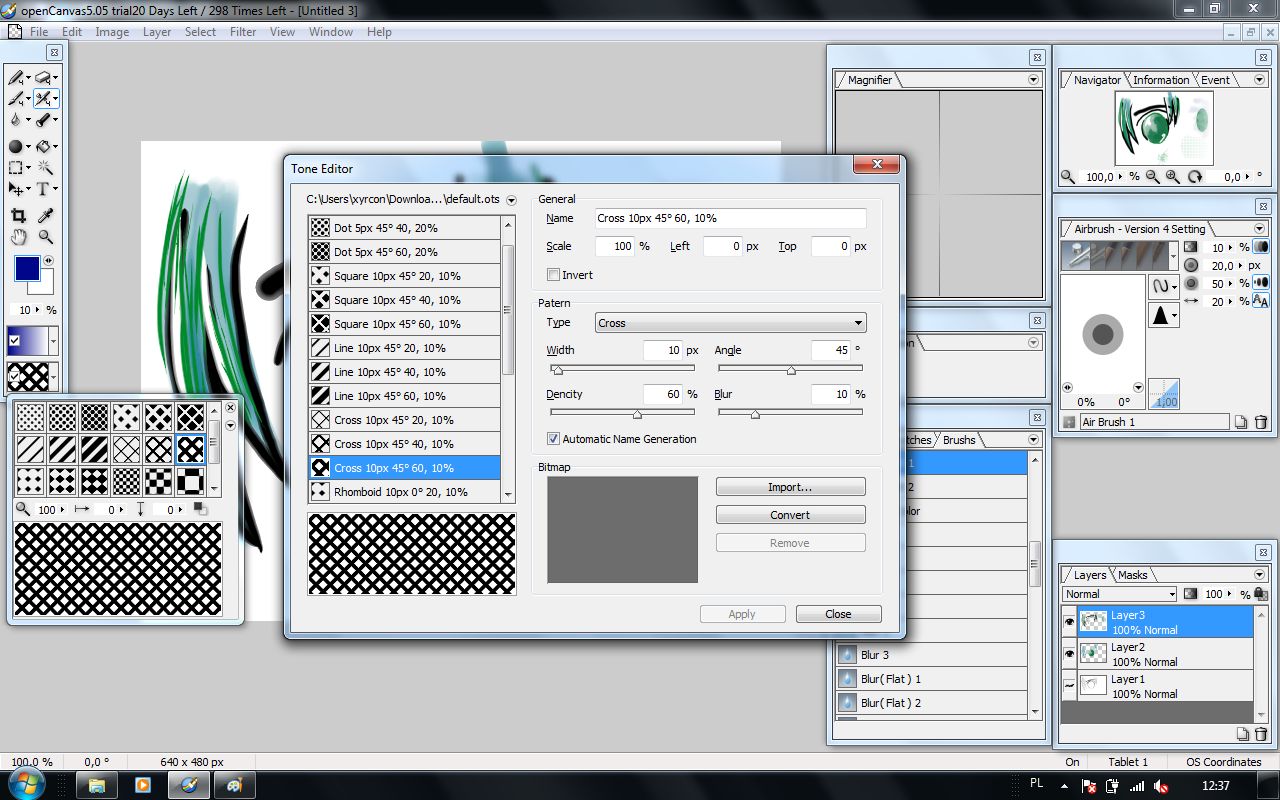Hide the Layer2 layer

pyautogui.click(x=1067, y=653)
